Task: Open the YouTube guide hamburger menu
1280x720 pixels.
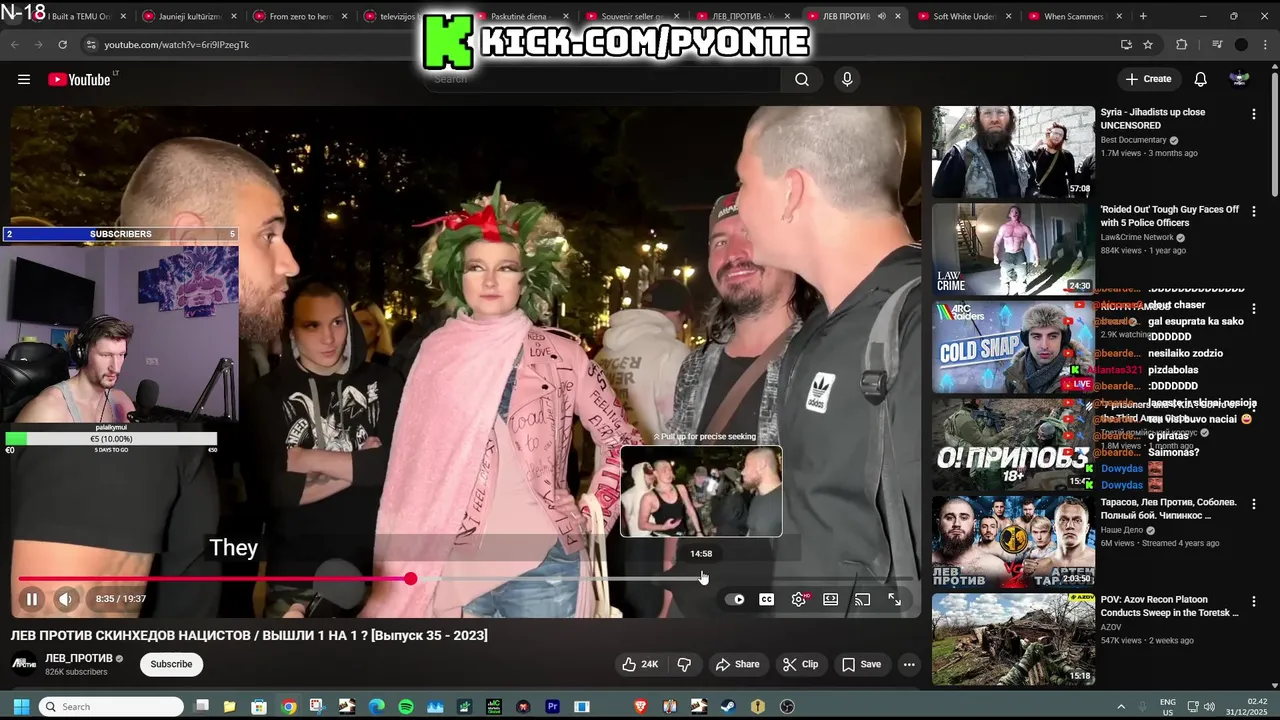Action: click(x=24, y=79)
